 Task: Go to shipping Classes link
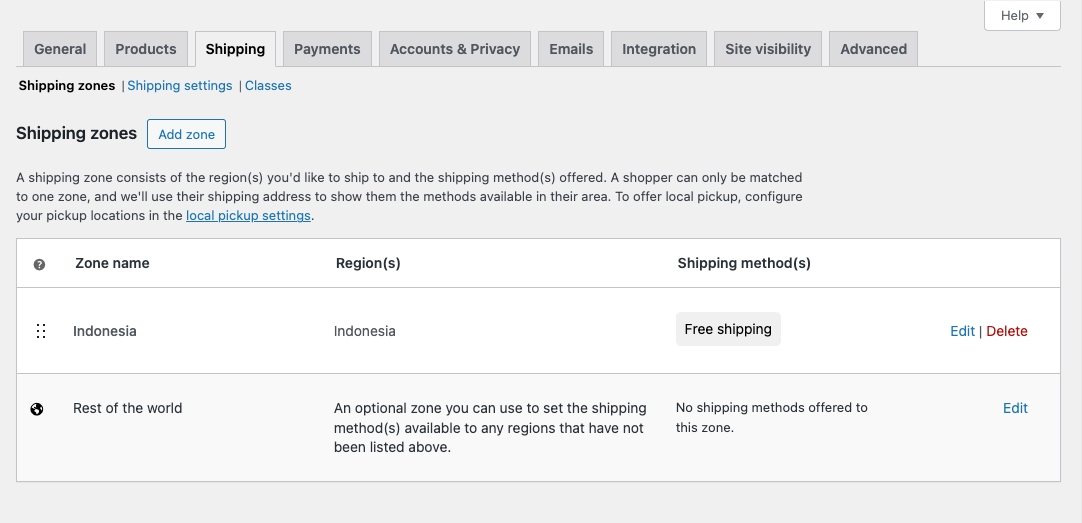point(268,86)
